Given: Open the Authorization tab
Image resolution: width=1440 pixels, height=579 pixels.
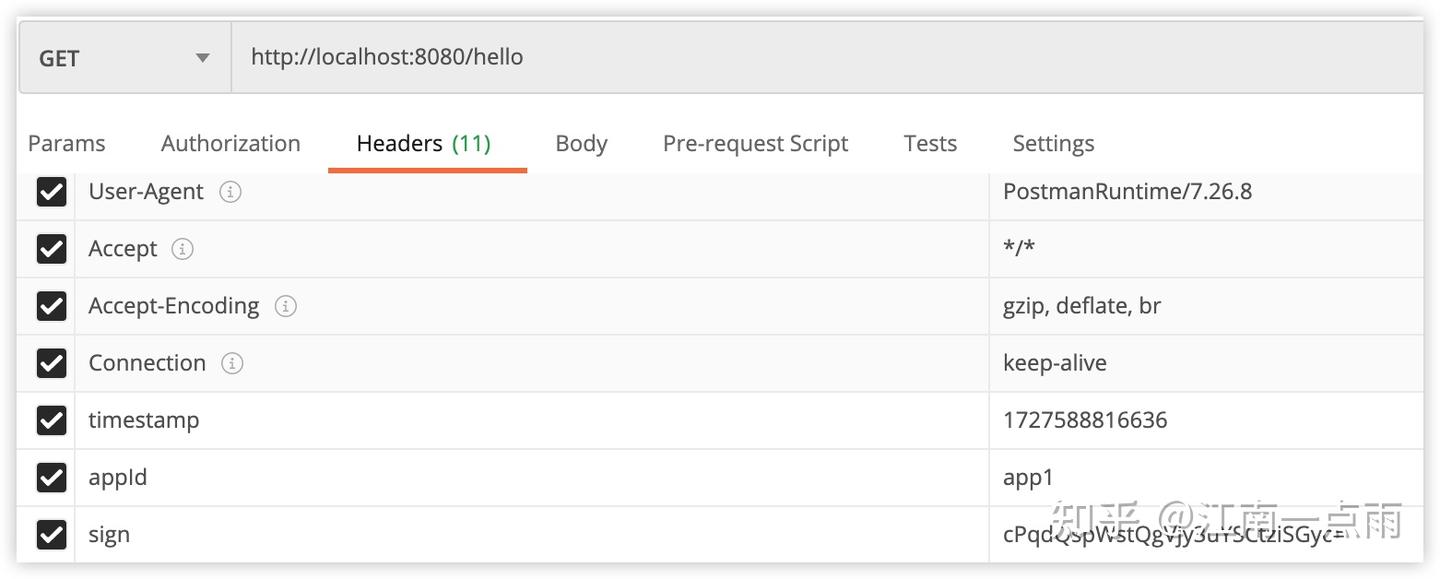Looking at the screenshot, I should pyautogui.click(x=230, y=143).
